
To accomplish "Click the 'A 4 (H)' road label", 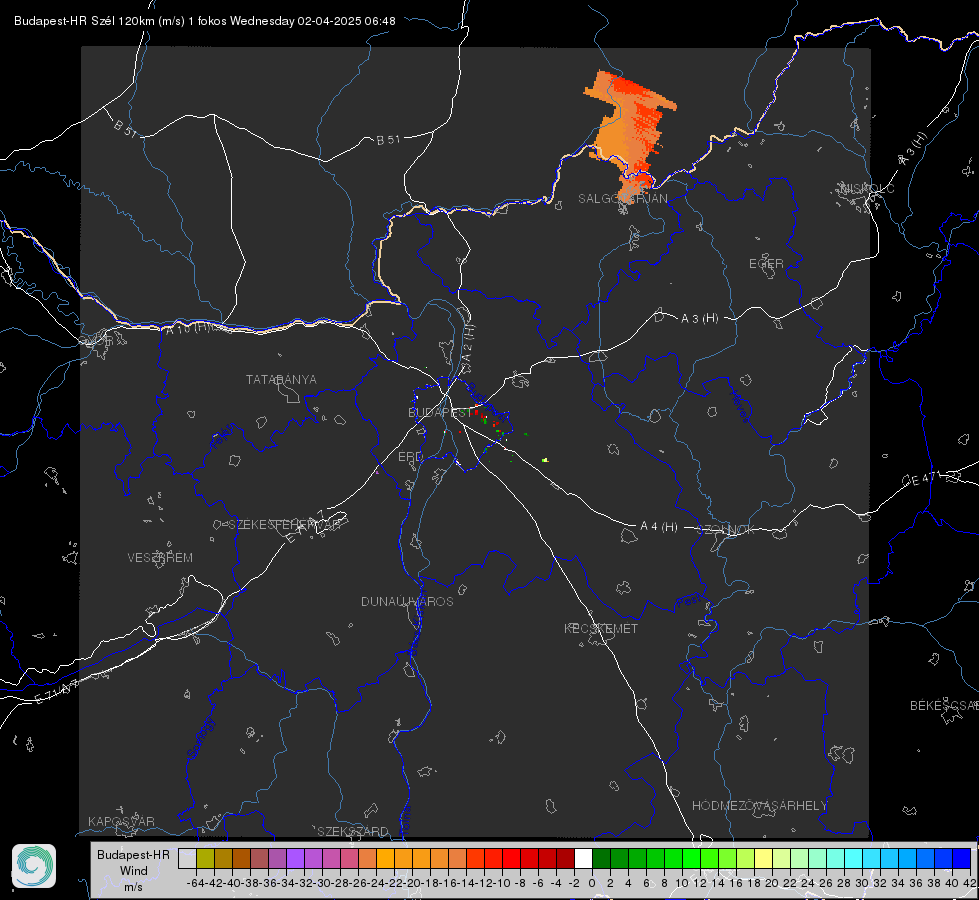I will (659, 527).
